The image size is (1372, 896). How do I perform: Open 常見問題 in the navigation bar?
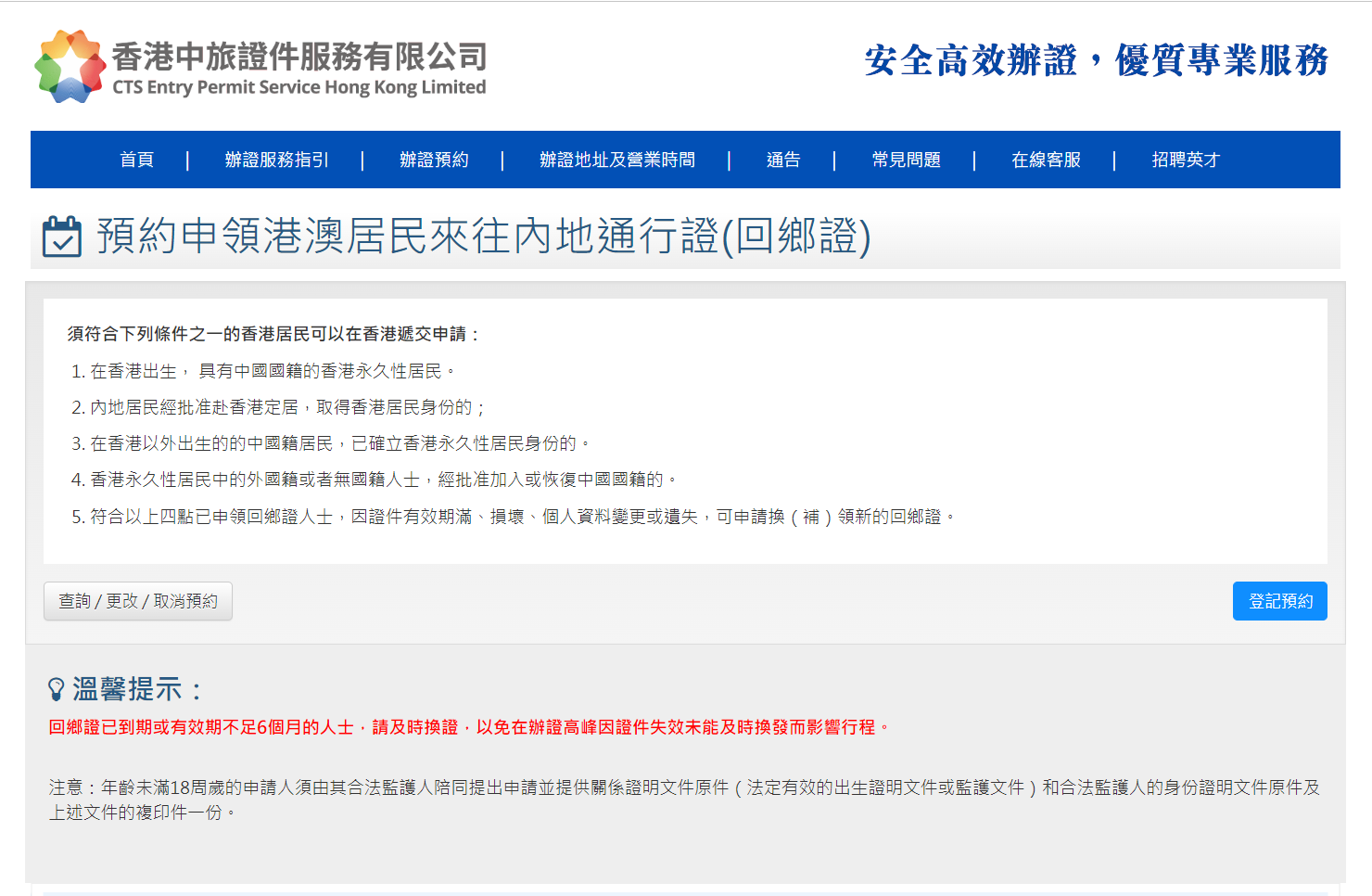[906, 160]
